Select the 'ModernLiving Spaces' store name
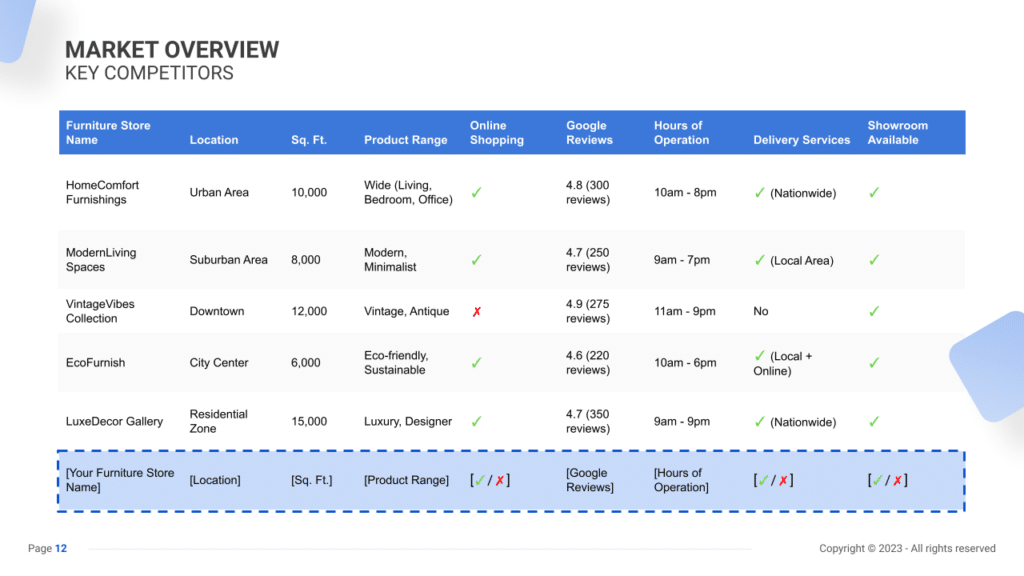Viewport: 1024px width, 576px height. tap(101, 260)
